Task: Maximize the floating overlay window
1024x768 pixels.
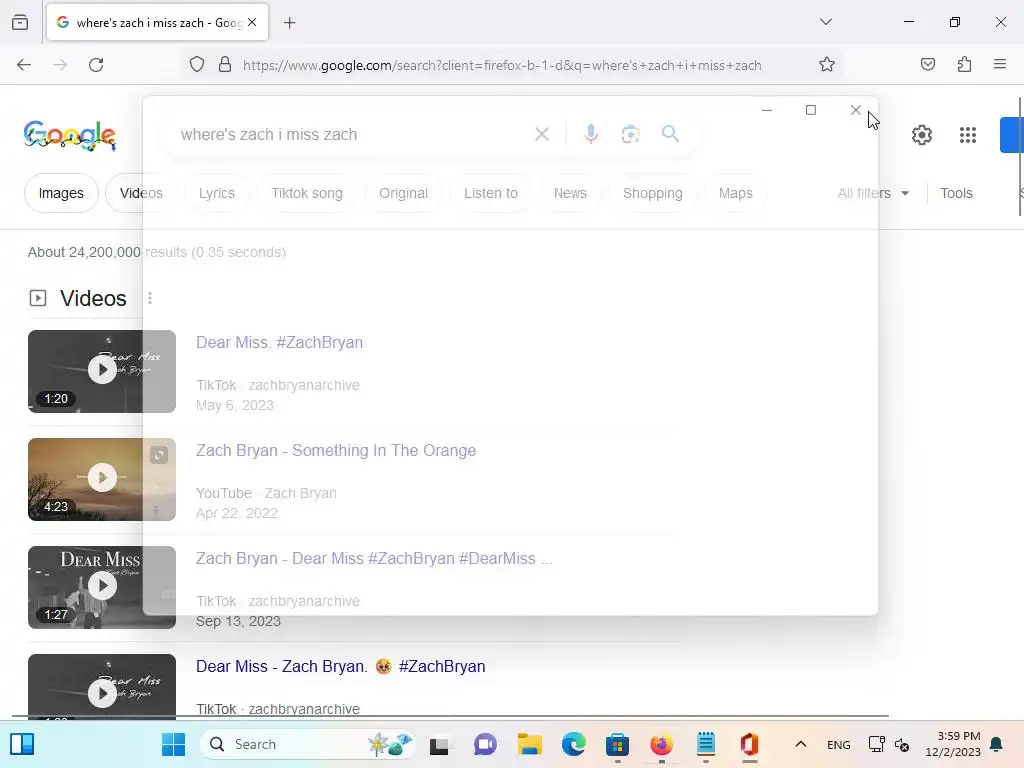Action: (810, 110)
